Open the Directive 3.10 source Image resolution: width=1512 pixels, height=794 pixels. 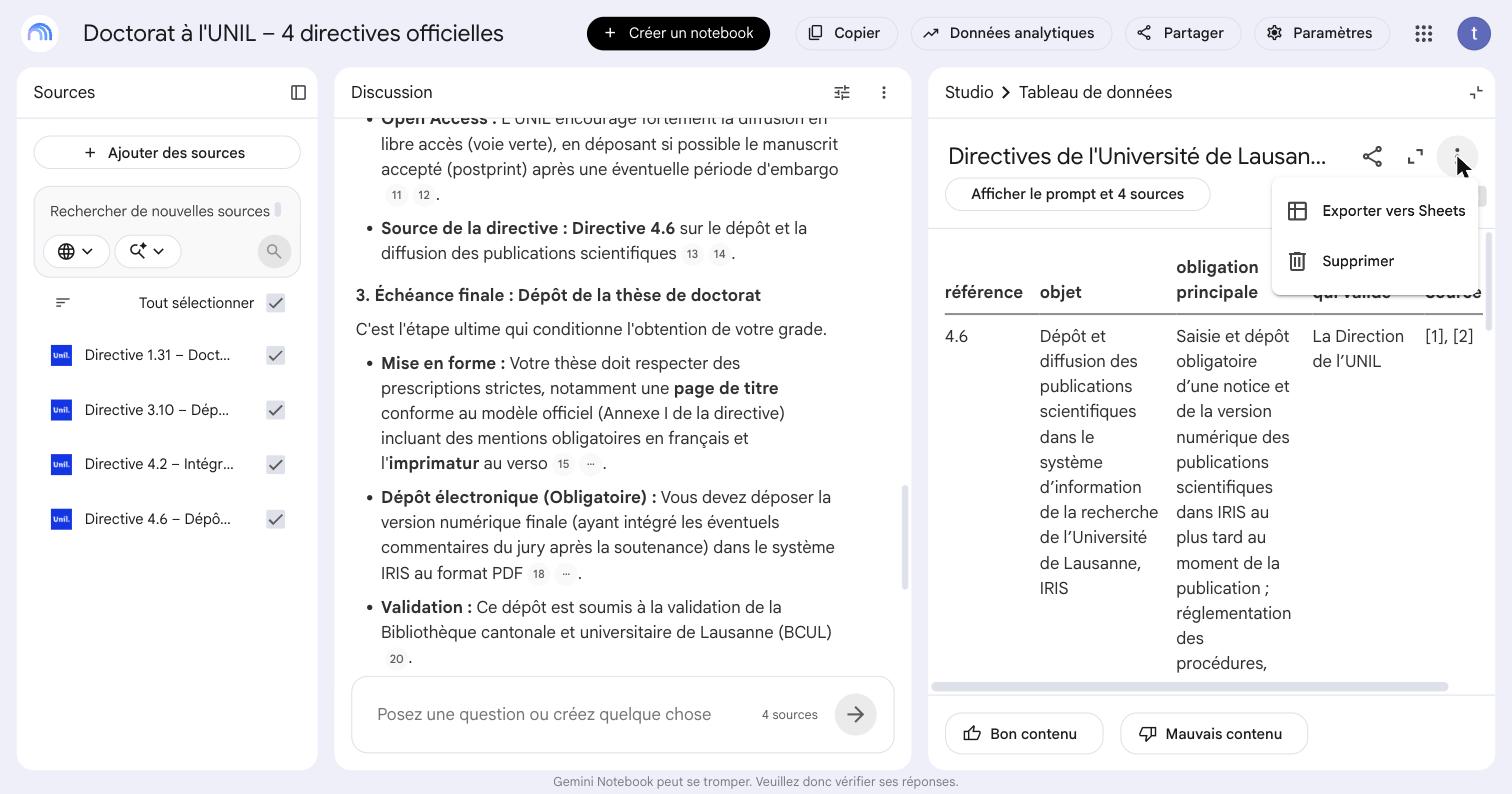158,410
